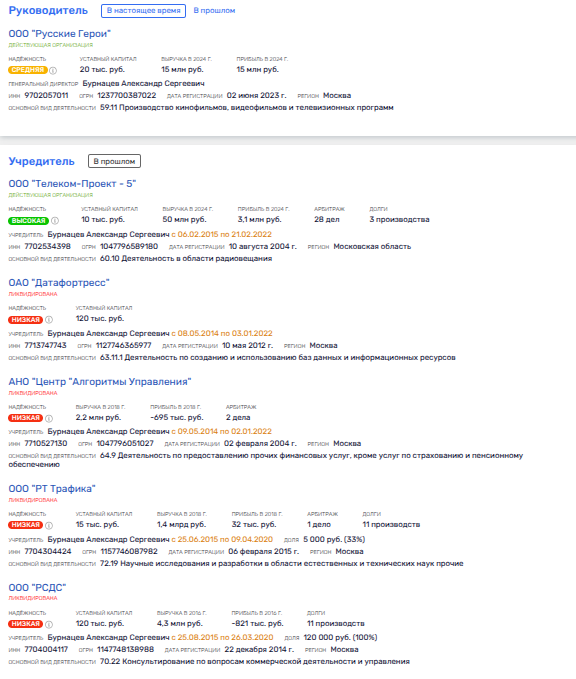Open ООО "Телеком-Проект - 5" company link
Image resolution: width=576 pixels, height=679 pixels.
coord(72,184)
